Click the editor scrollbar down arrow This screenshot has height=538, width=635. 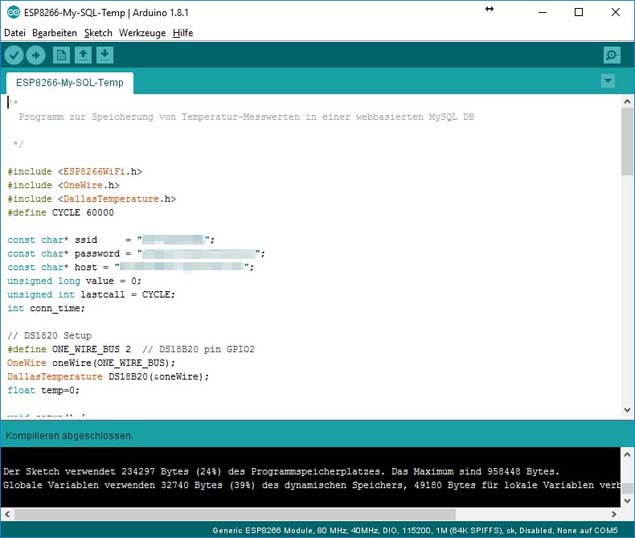(627, 410)
